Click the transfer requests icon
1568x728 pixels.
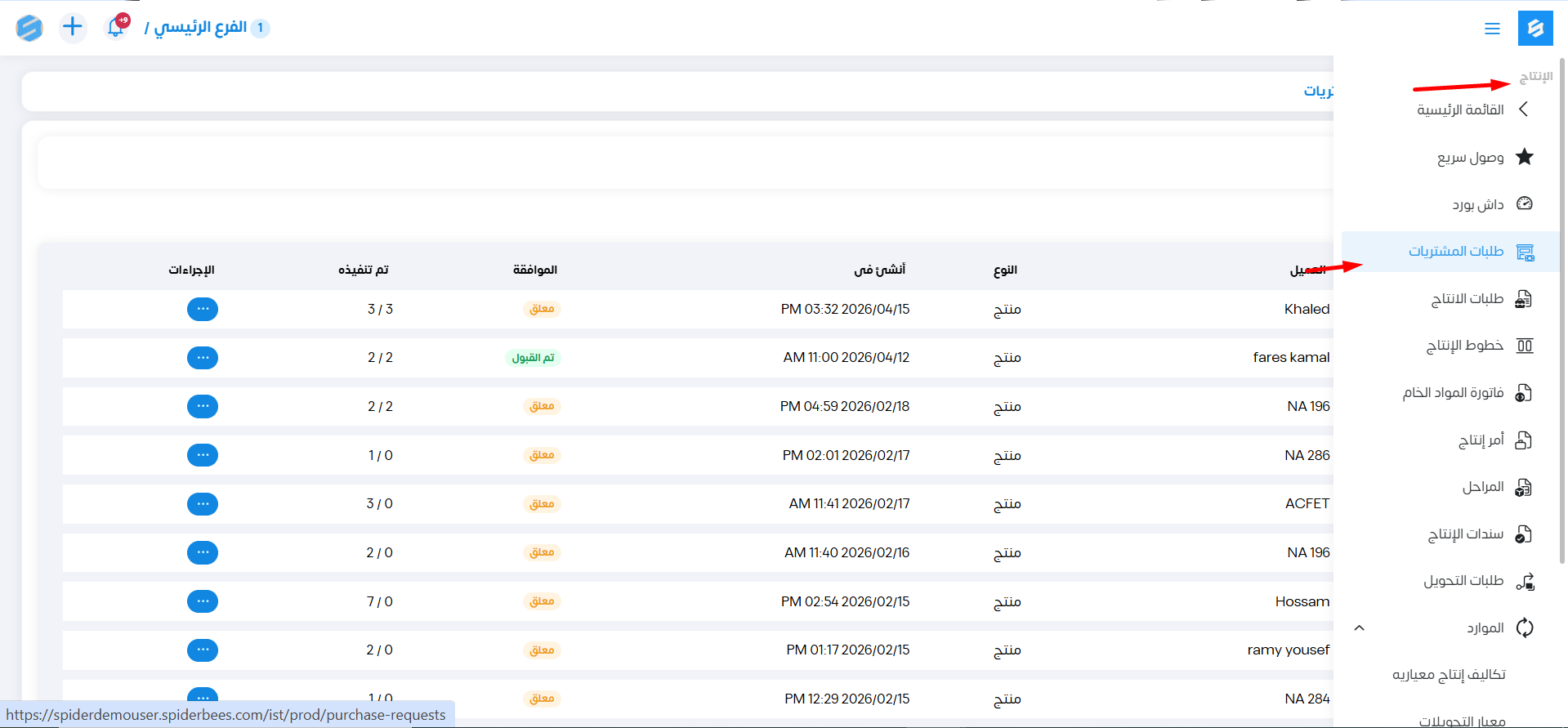pos(1524,581)
